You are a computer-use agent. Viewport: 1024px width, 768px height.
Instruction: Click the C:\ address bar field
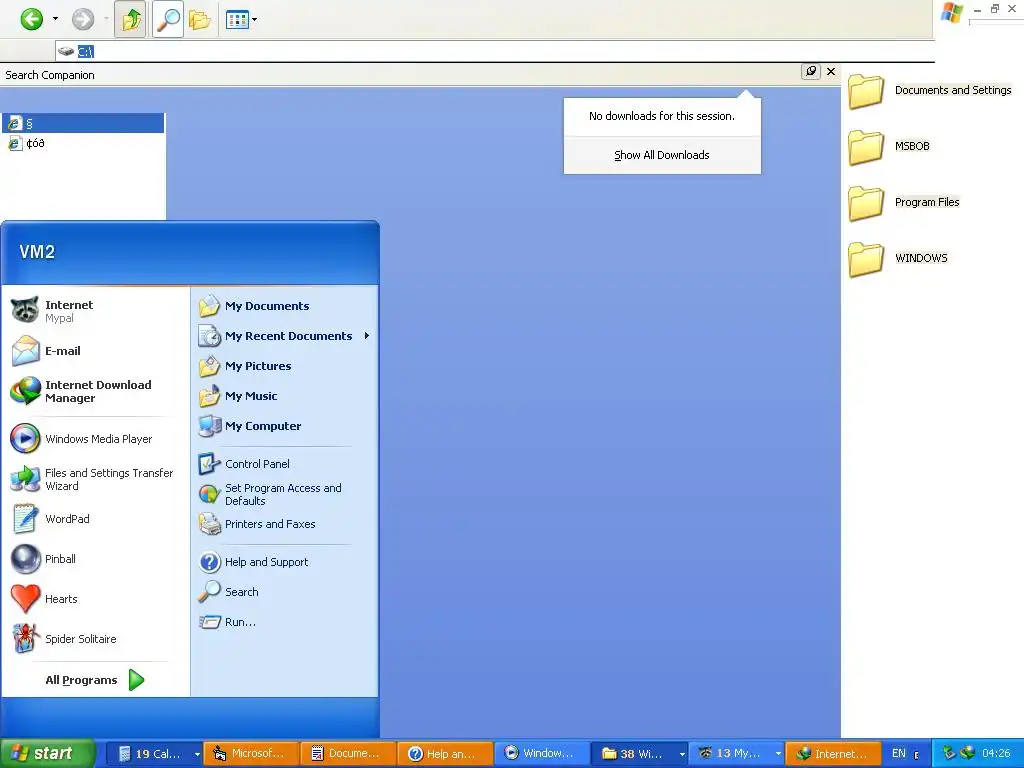[495, 51]
